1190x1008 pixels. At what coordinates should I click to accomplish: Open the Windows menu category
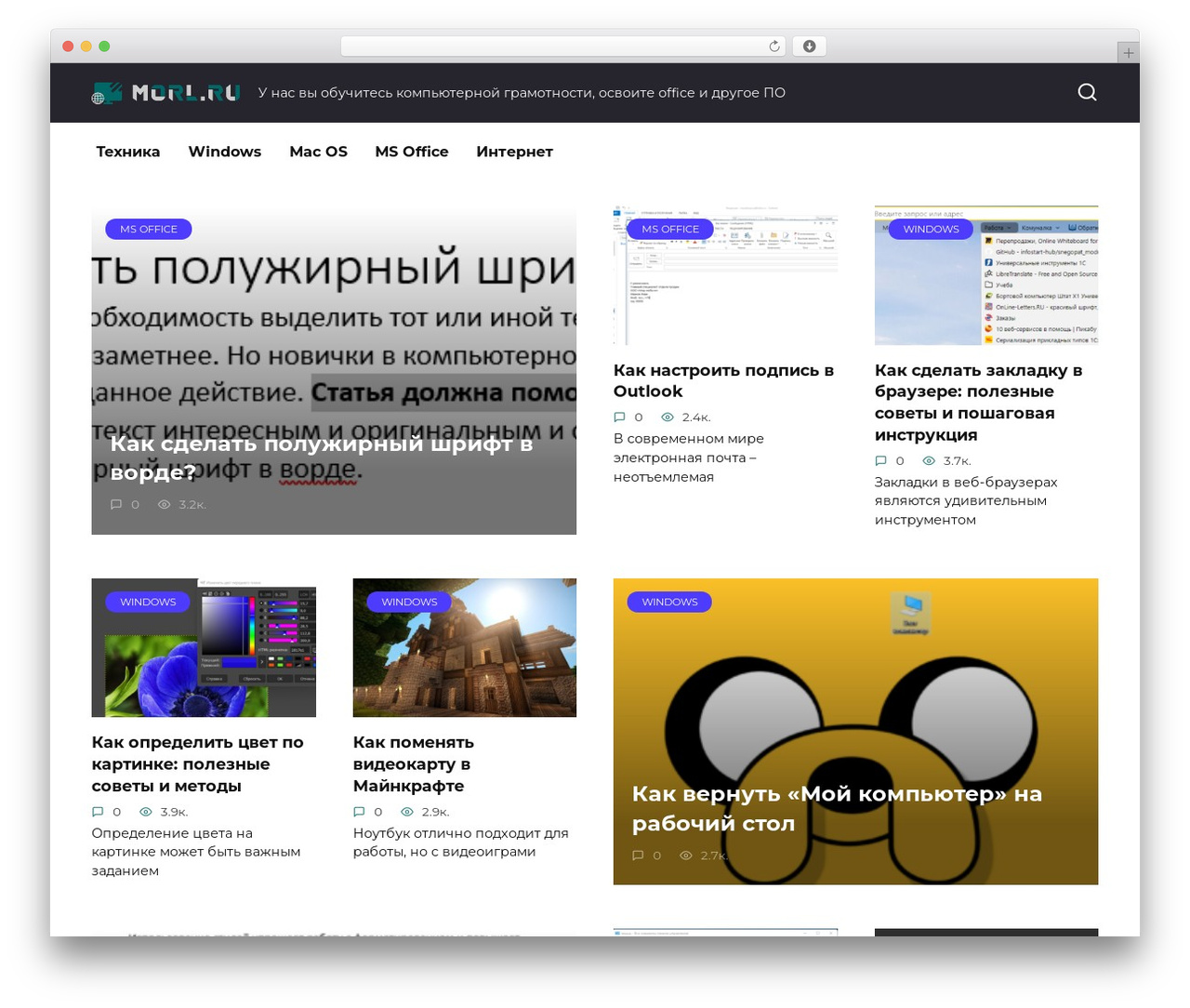(225, 152)
